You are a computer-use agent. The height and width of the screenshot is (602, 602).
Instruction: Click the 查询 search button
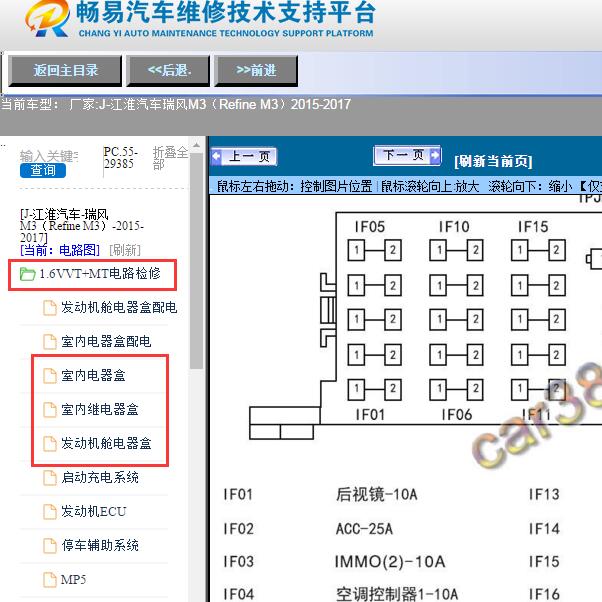(x=43, y=170)
